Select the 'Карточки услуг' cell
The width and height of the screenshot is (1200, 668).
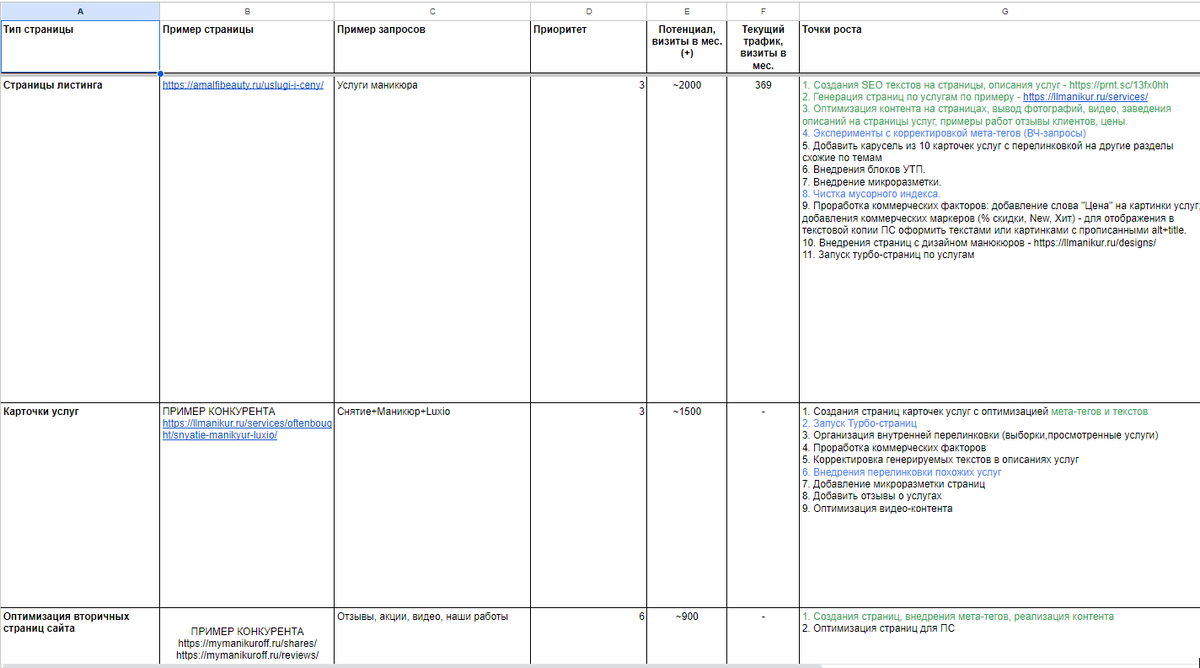(x=80, y=503)
